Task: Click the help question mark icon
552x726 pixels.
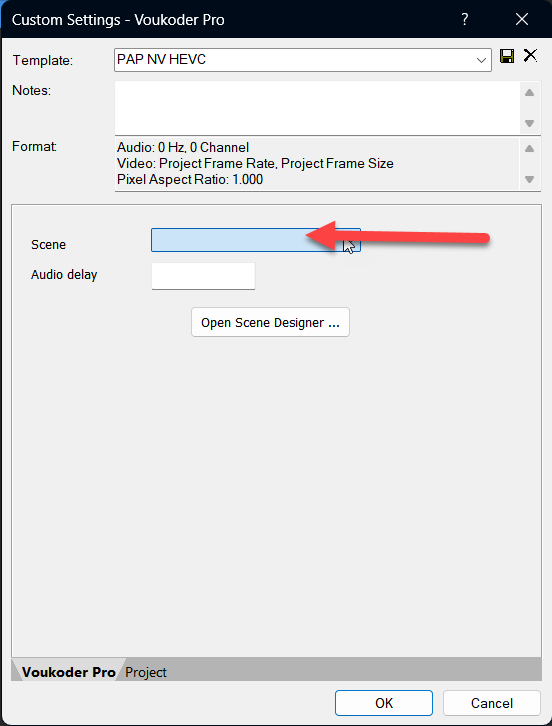Action: point(464,19)
